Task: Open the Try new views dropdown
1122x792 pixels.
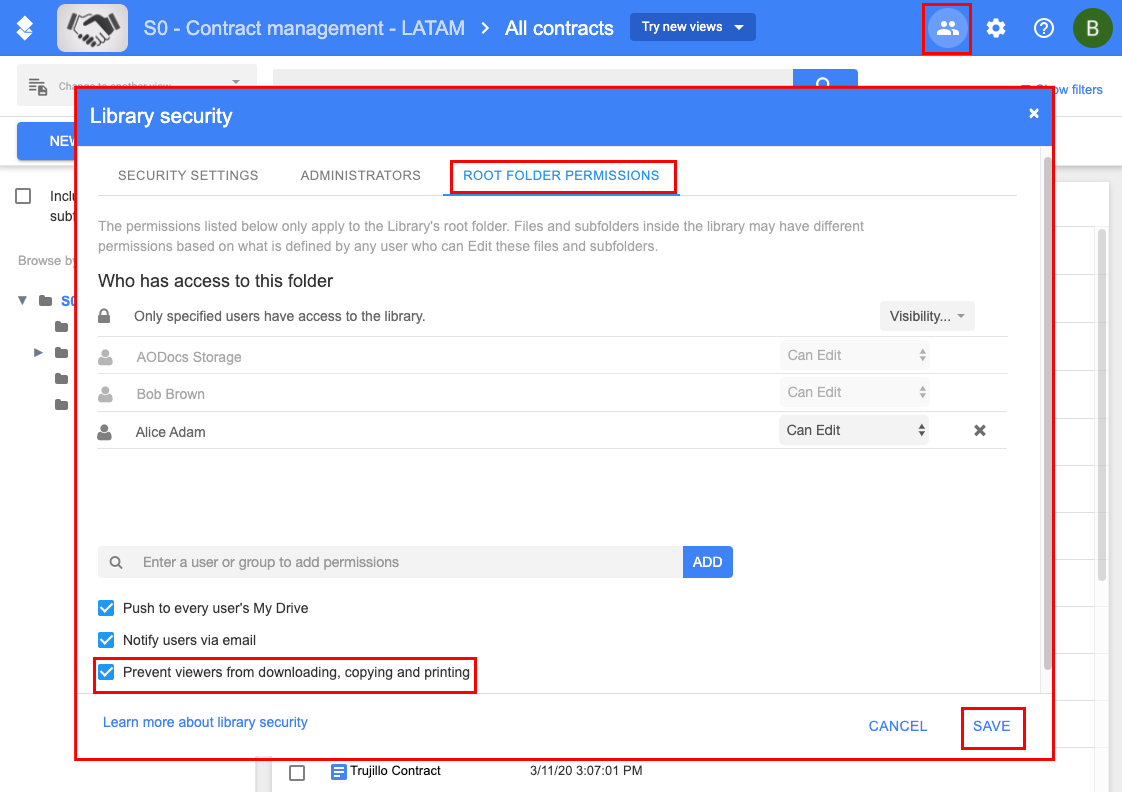Action: 692,27
